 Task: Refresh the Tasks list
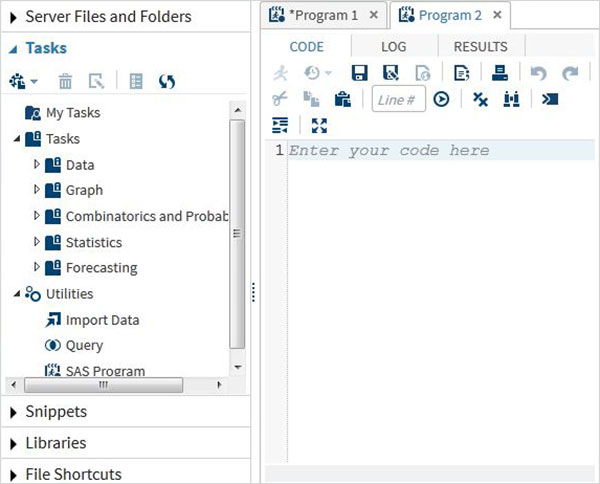click(167, 81)
